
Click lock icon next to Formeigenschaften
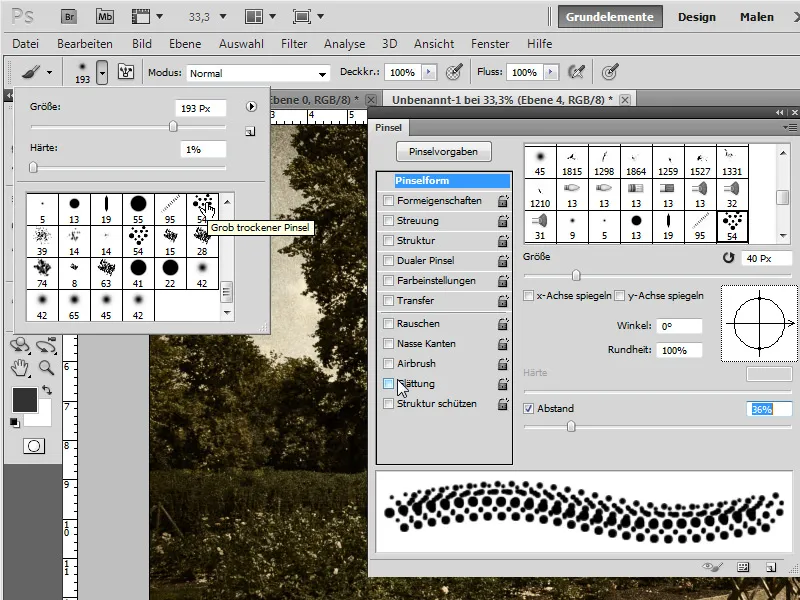pyautogui.click(x=503, y=201)
